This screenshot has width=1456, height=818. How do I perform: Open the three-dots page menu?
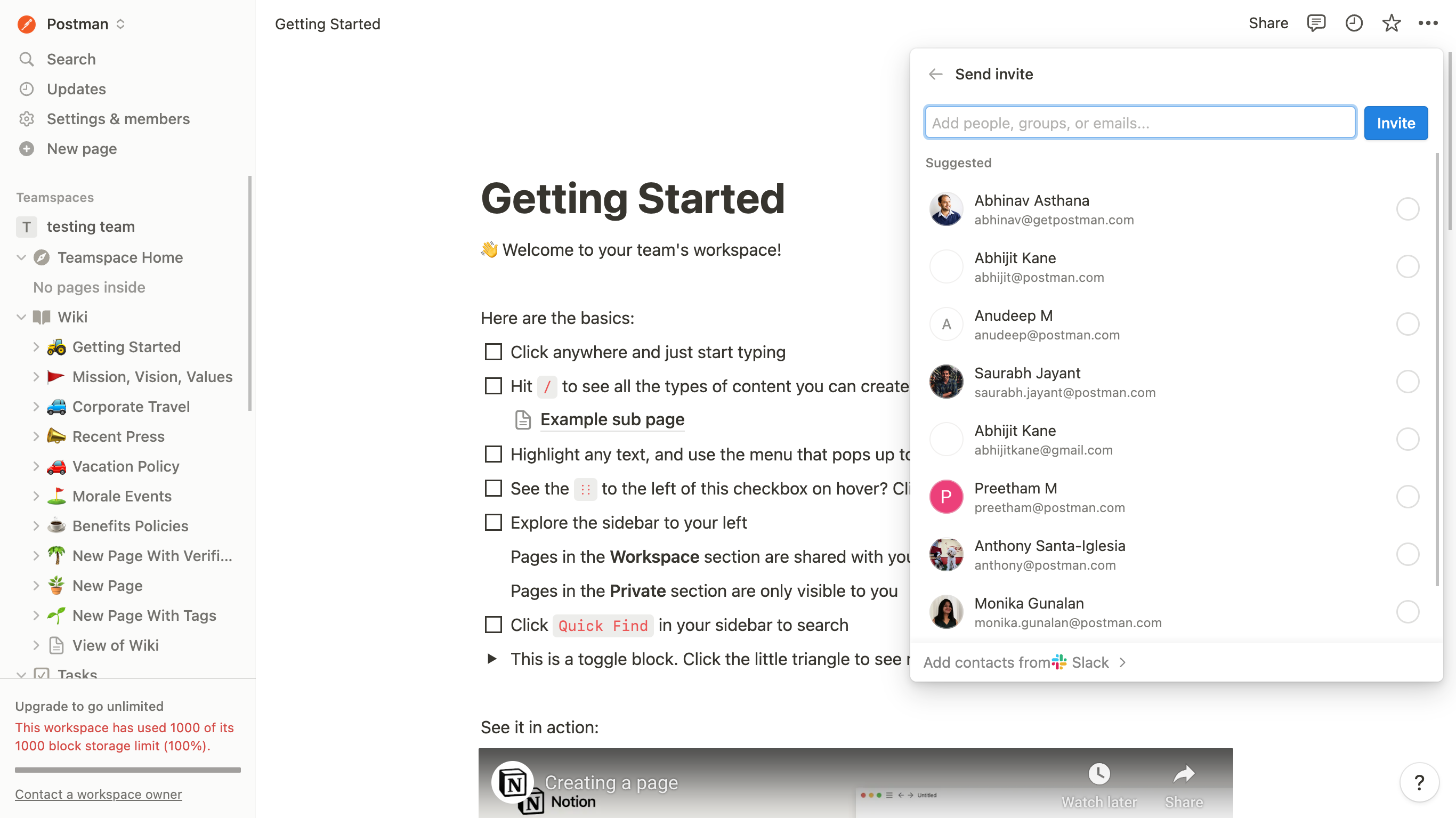click(1428, 23)
